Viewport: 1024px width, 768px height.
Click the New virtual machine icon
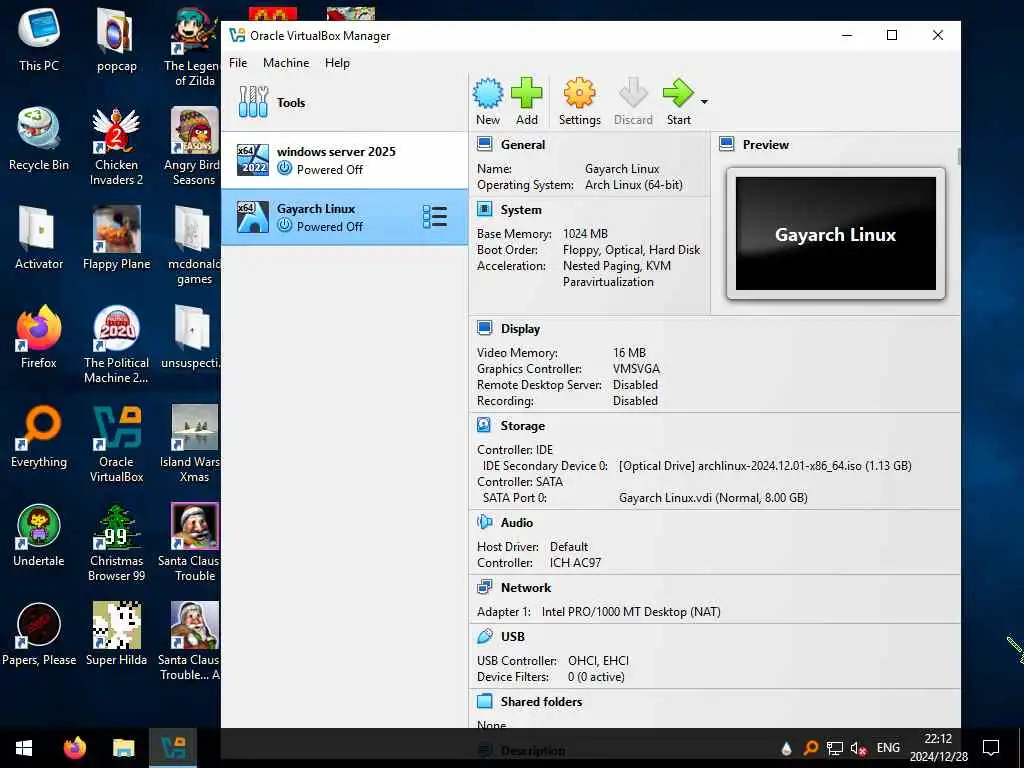[x=488, y=93]
